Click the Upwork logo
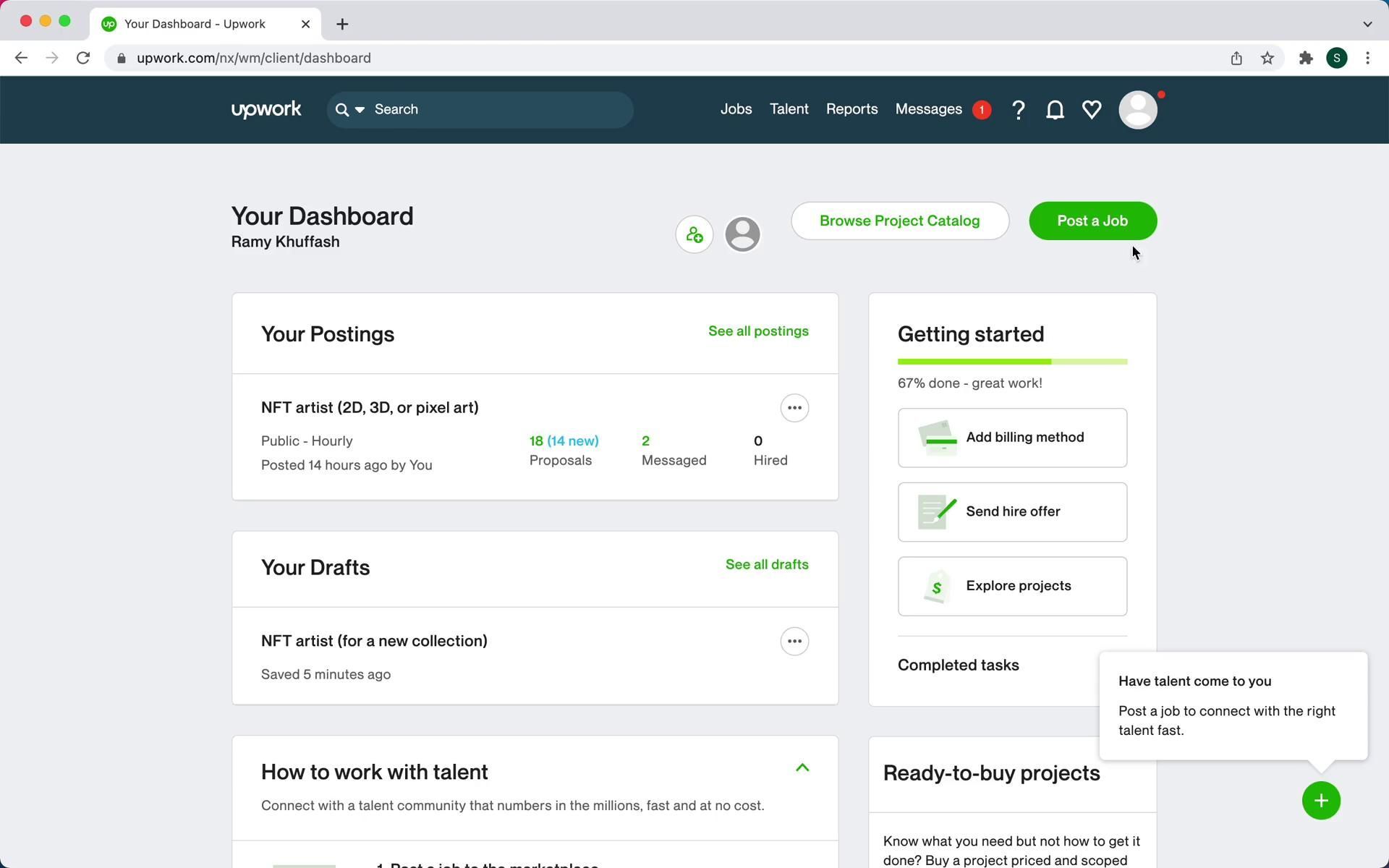 coord(266,110)
